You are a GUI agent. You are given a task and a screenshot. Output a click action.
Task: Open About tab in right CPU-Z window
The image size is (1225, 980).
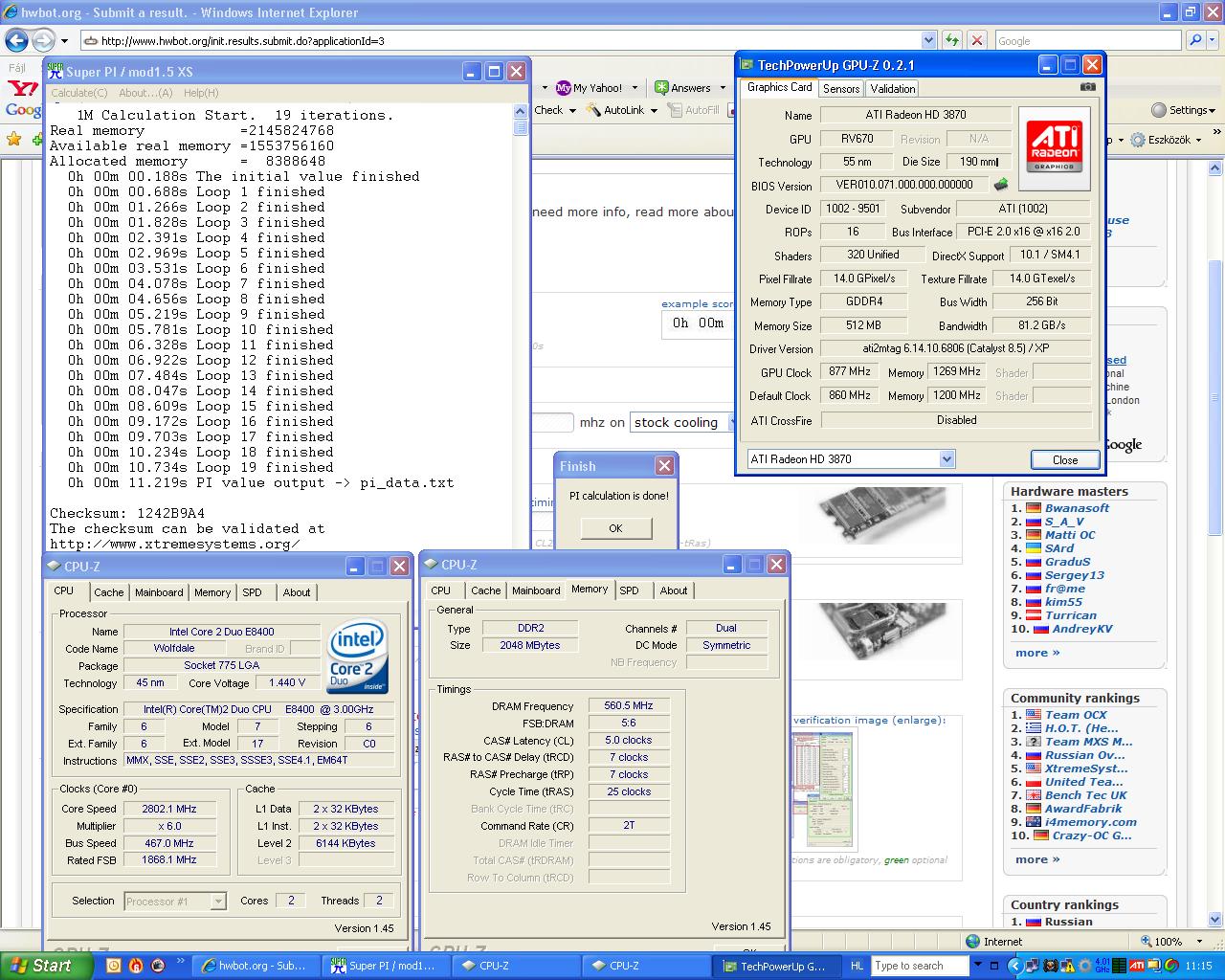pos(674,590)
